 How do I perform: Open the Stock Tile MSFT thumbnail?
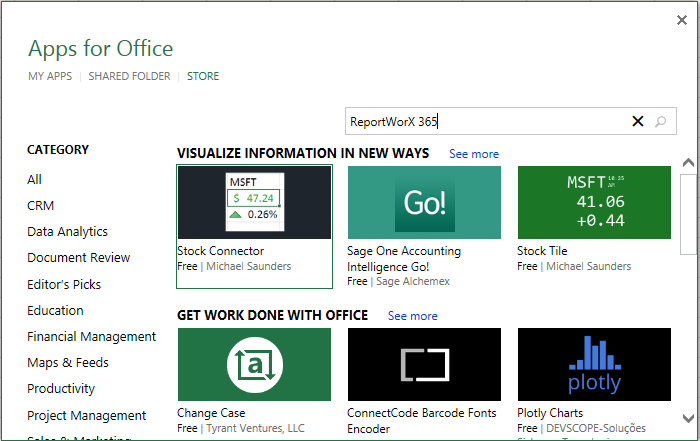pyautogui.click(x=594, y=203)
